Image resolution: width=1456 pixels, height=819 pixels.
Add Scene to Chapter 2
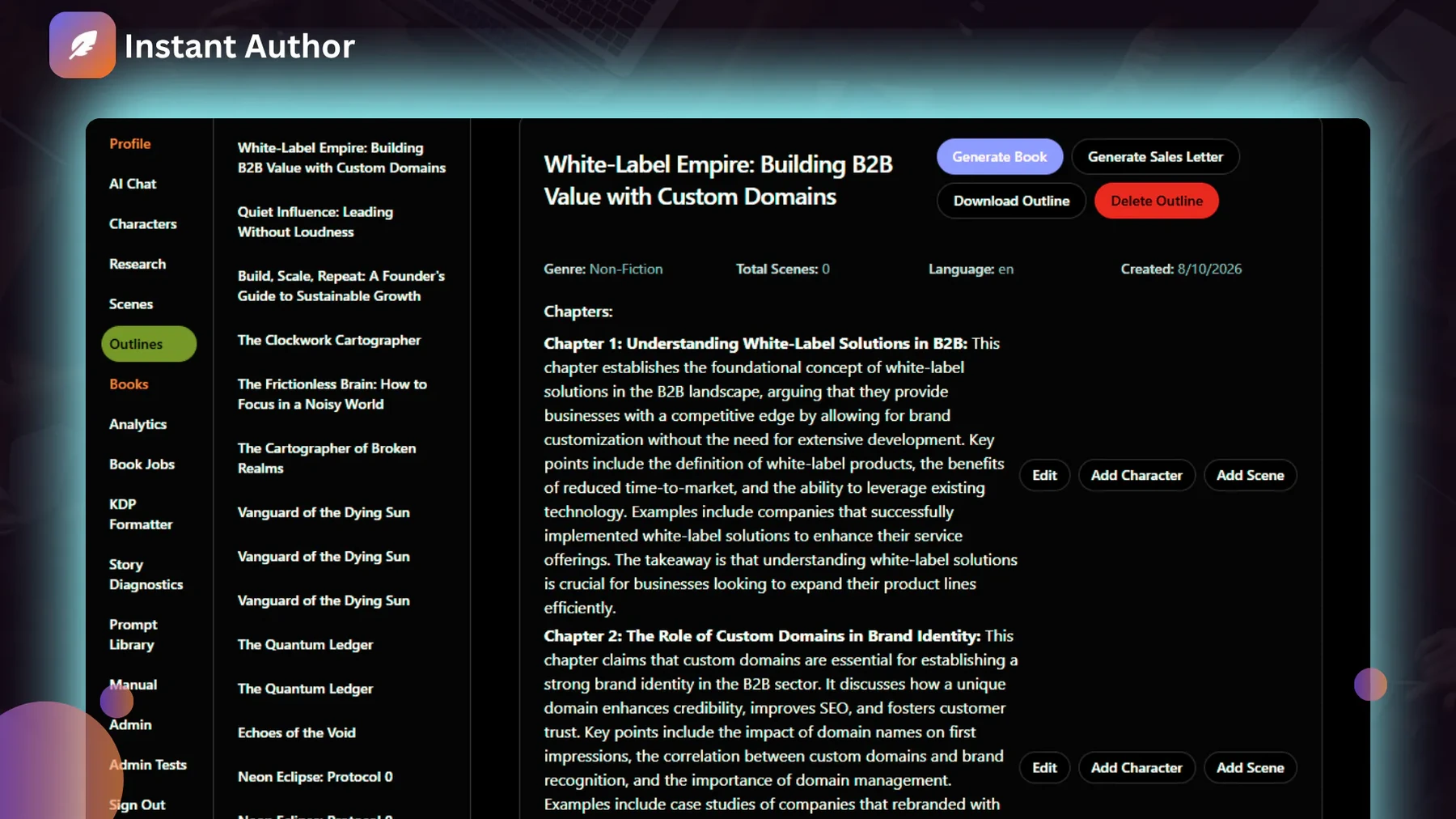1251,768
